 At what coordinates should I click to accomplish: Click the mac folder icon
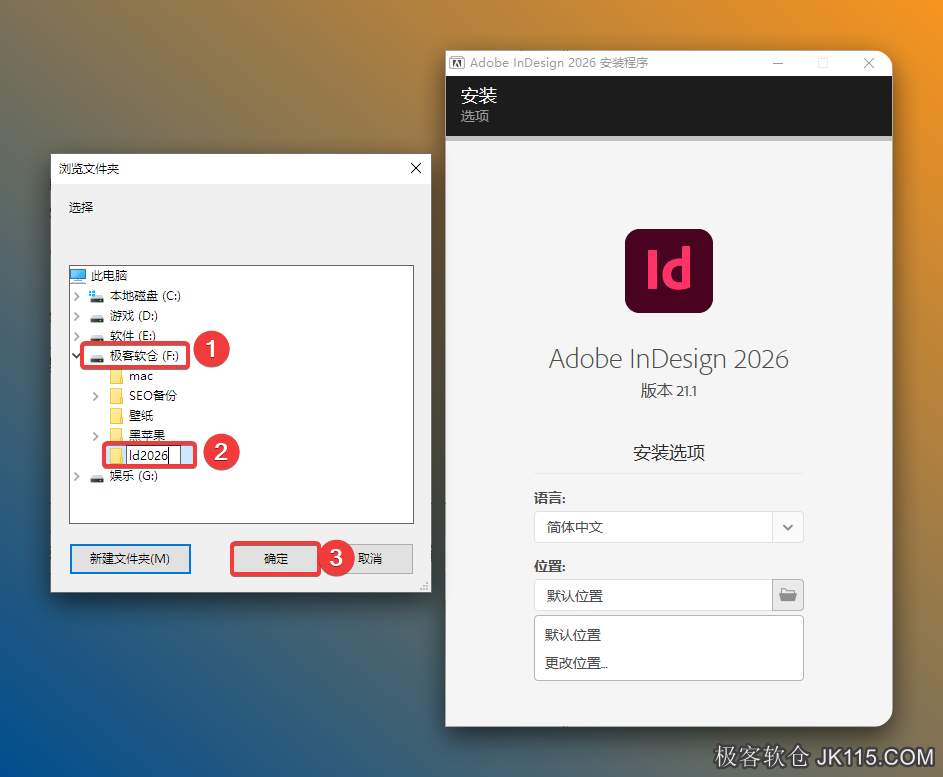click(117, 376)
